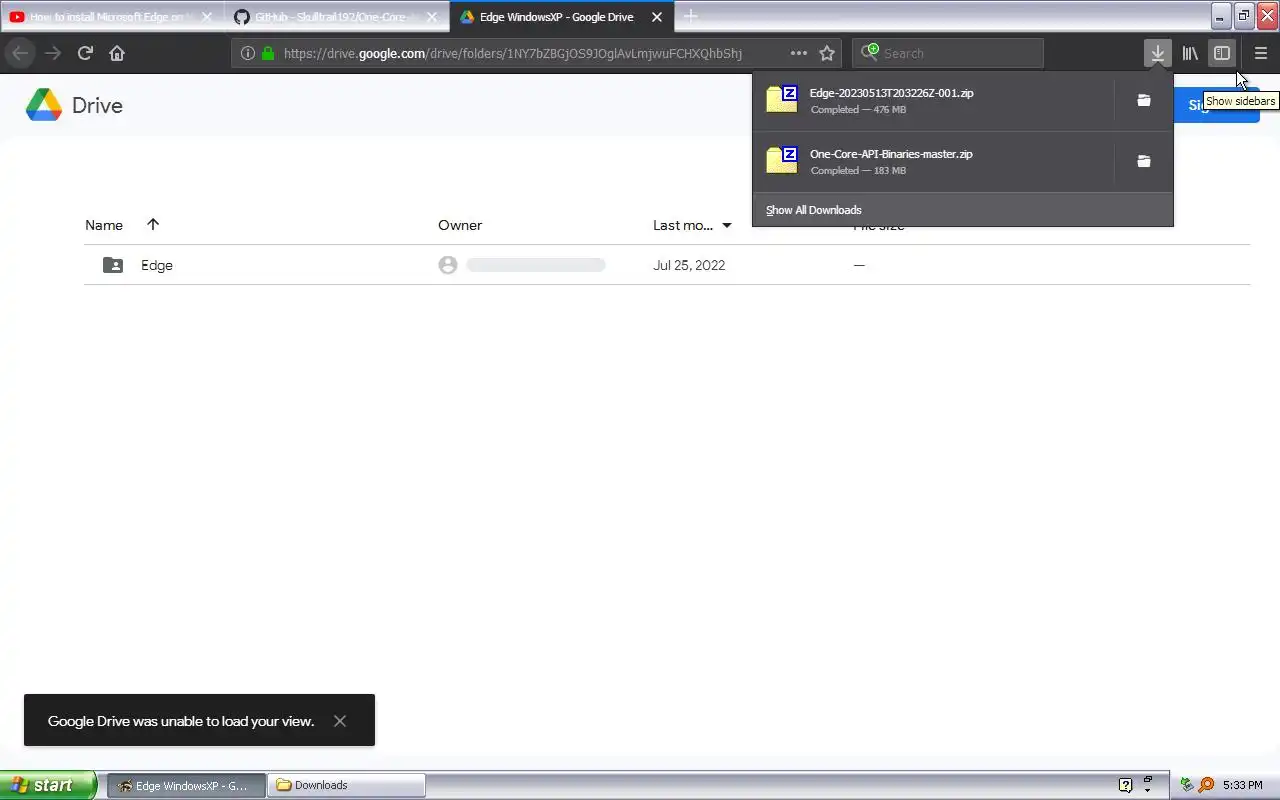Open the page actions three-dot menu
1280x800 pixels.
pos(799,53)
